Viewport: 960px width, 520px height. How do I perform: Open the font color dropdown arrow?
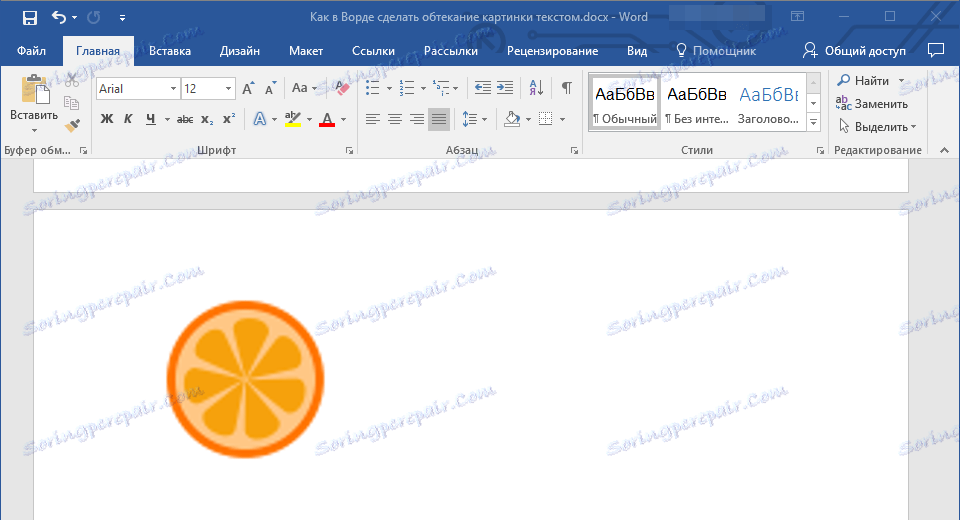tap(343, 119)
